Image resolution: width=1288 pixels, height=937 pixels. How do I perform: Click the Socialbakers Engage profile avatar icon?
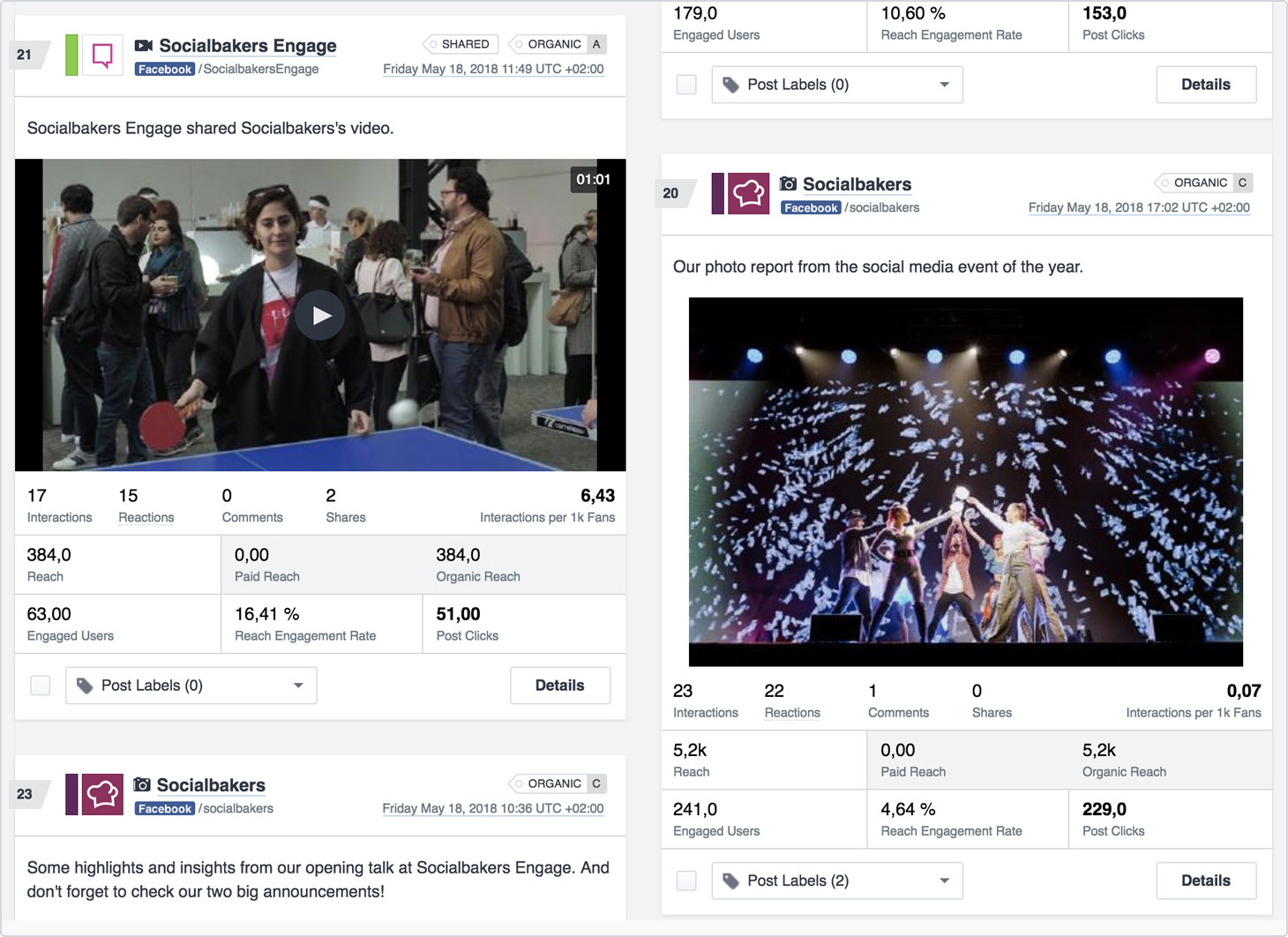[102, 55]
